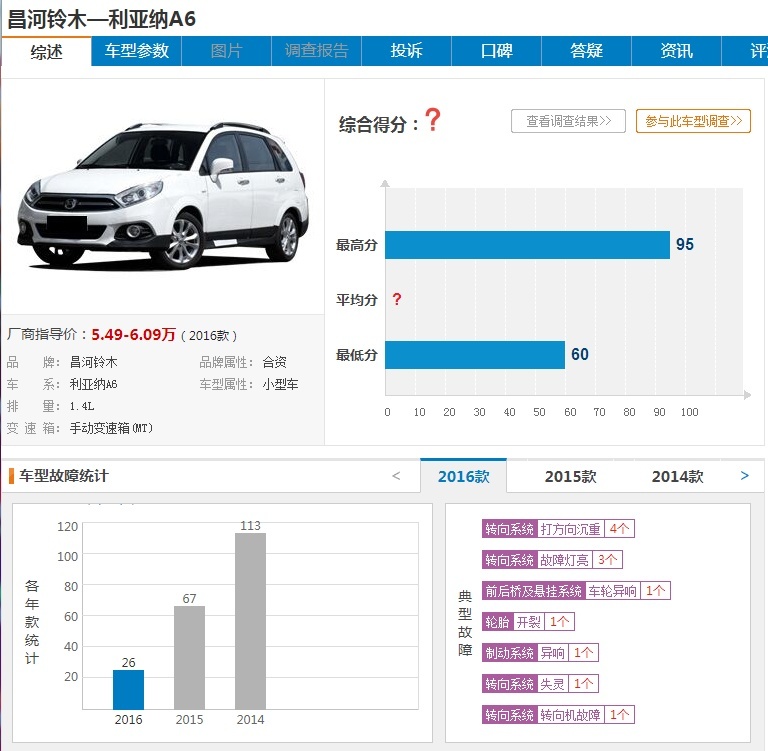Screen dimensions: 768x751
Task: Click fault tag 转向系统 转向机故障 1个
Action: tap(558, 715)
